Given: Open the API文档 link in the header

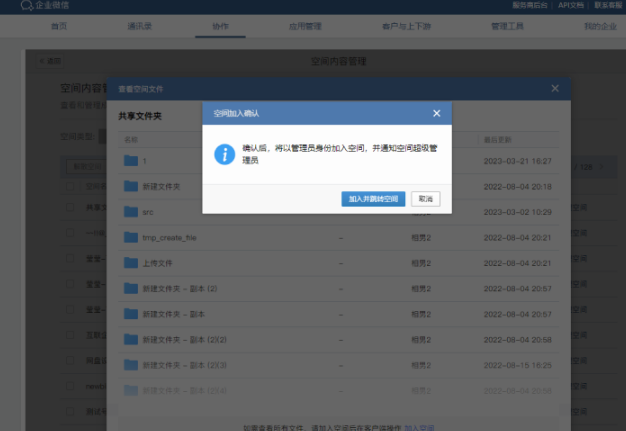Looking at the screenshot, I should (572, 6).
